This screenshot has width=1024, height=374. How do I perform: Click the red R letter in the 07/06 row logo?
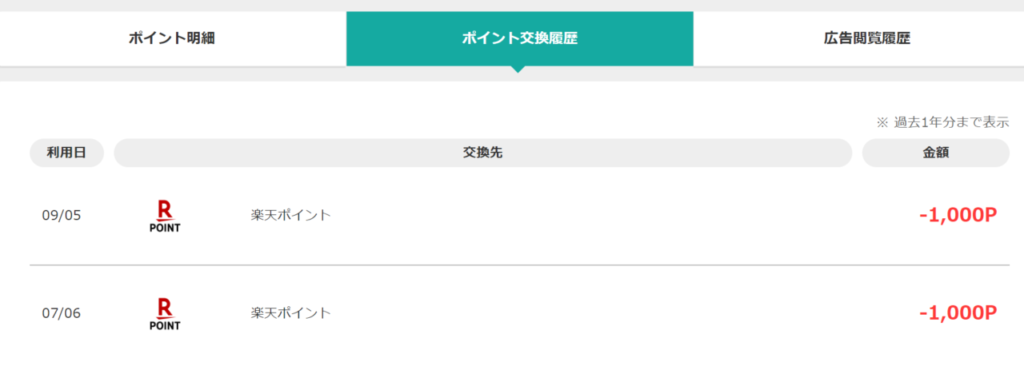[x=165, y=307]
